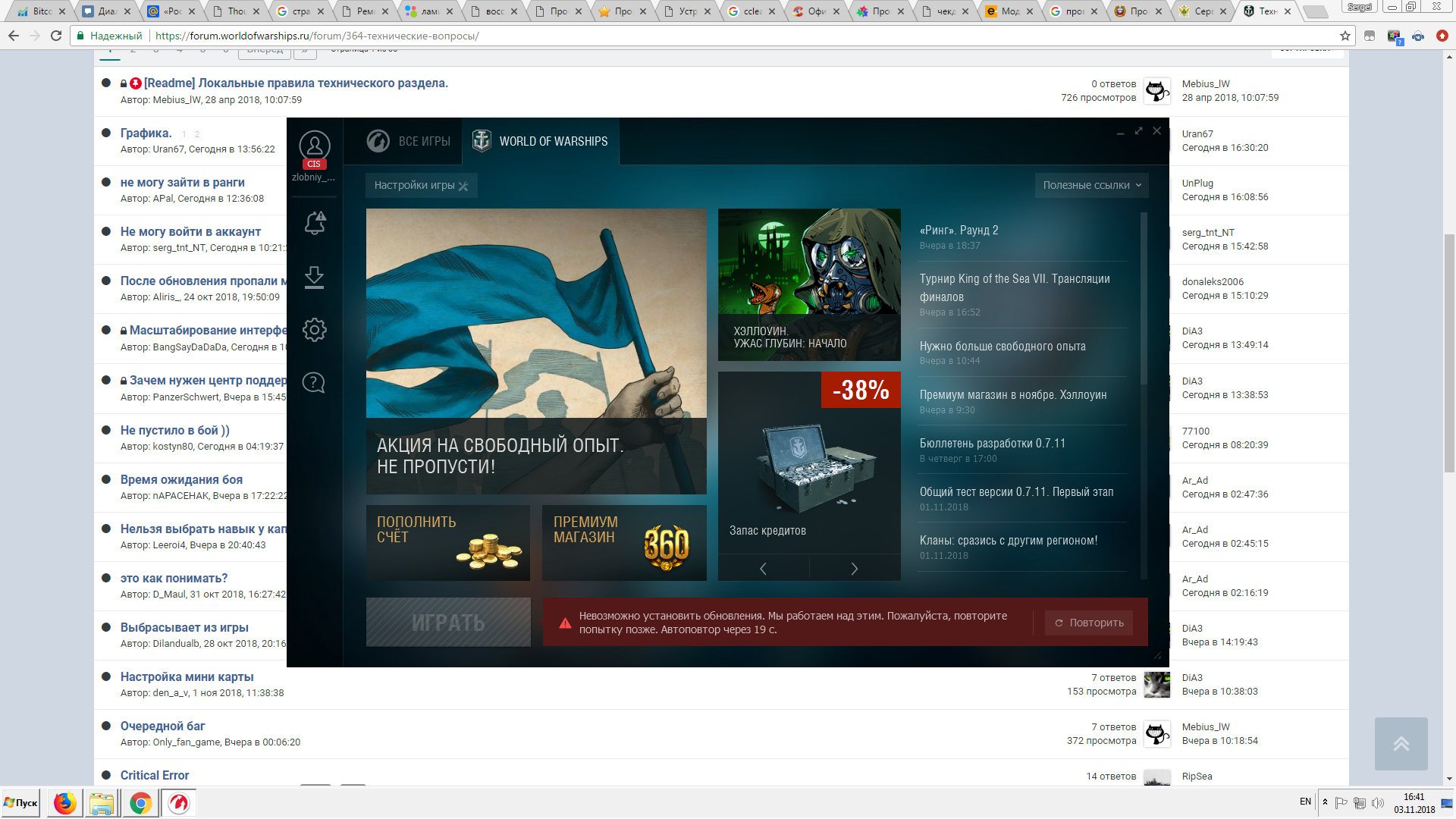The height and width of the screenshot is (819, 1456).
Task: Open forum topic Графика.
Action: click(x=146, y=133)
